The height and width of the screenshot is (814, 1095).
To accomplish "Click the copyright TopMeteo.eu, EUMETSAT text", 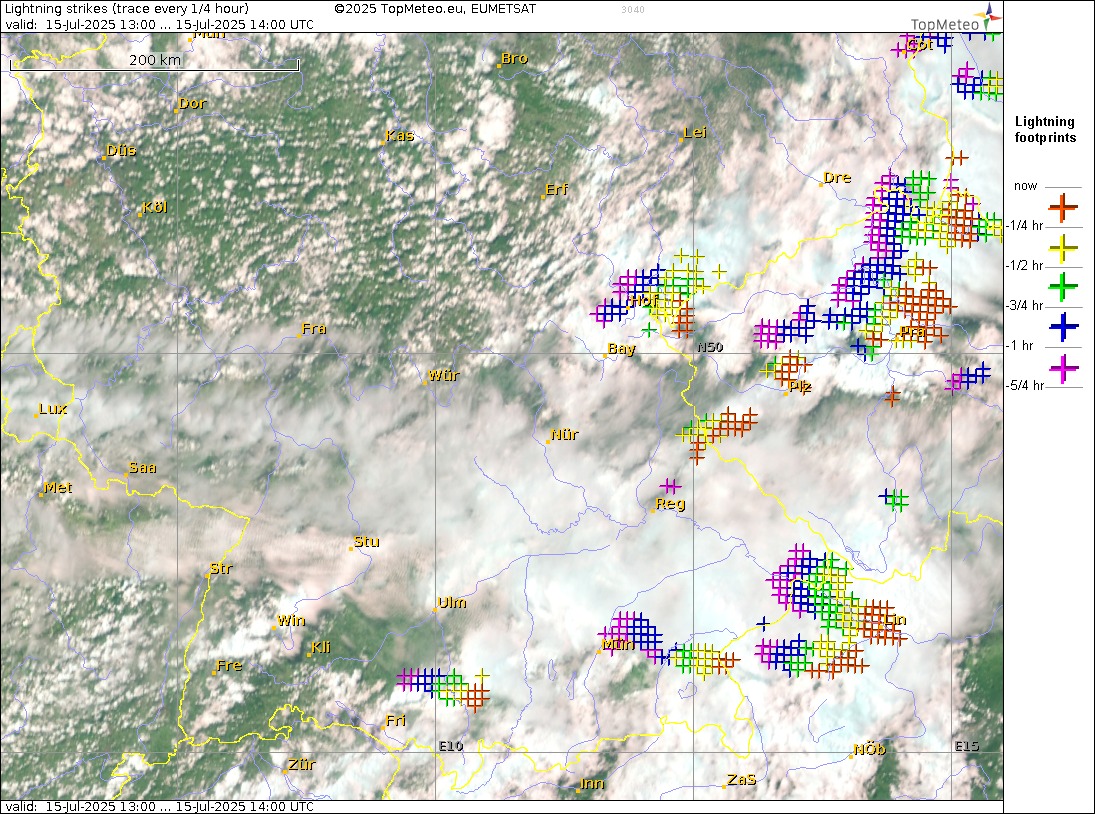I will click(x=434, y=9).
